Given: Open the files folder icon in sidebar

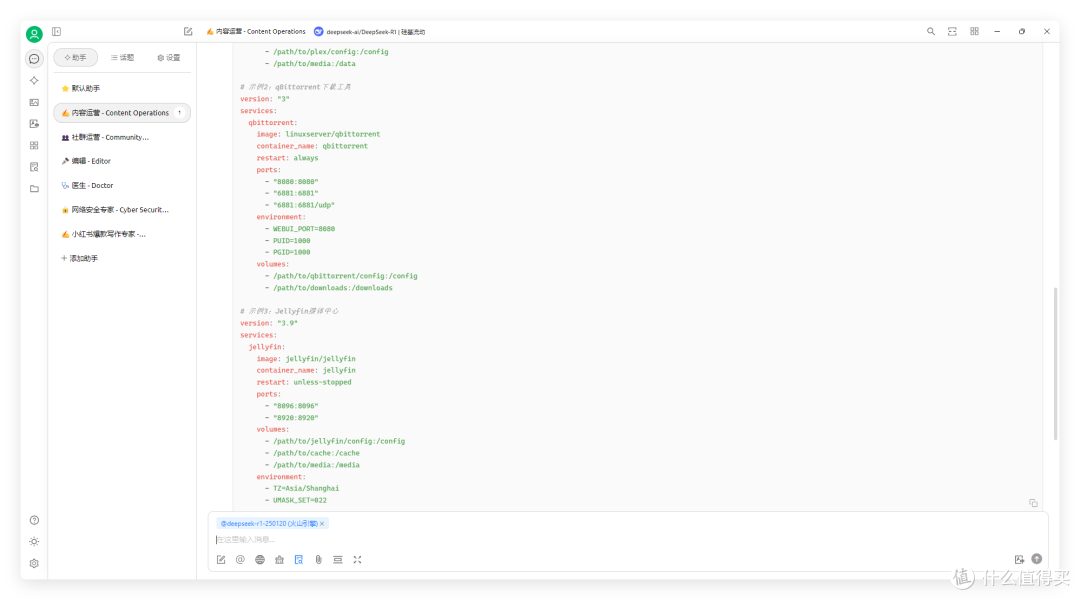Looking at the screenshot, I should coord(34,189).
